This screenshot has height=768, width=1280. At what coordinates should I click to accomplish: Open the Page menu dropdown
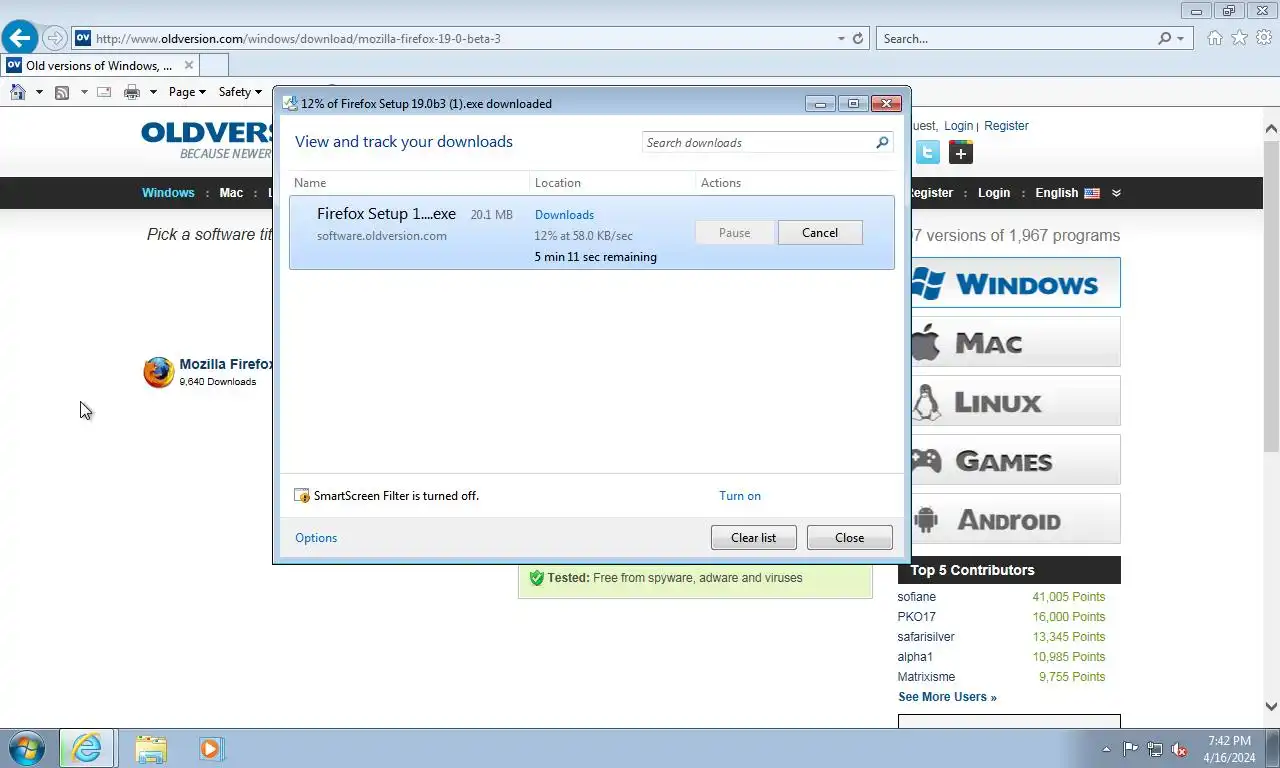[x=187, y=92]
